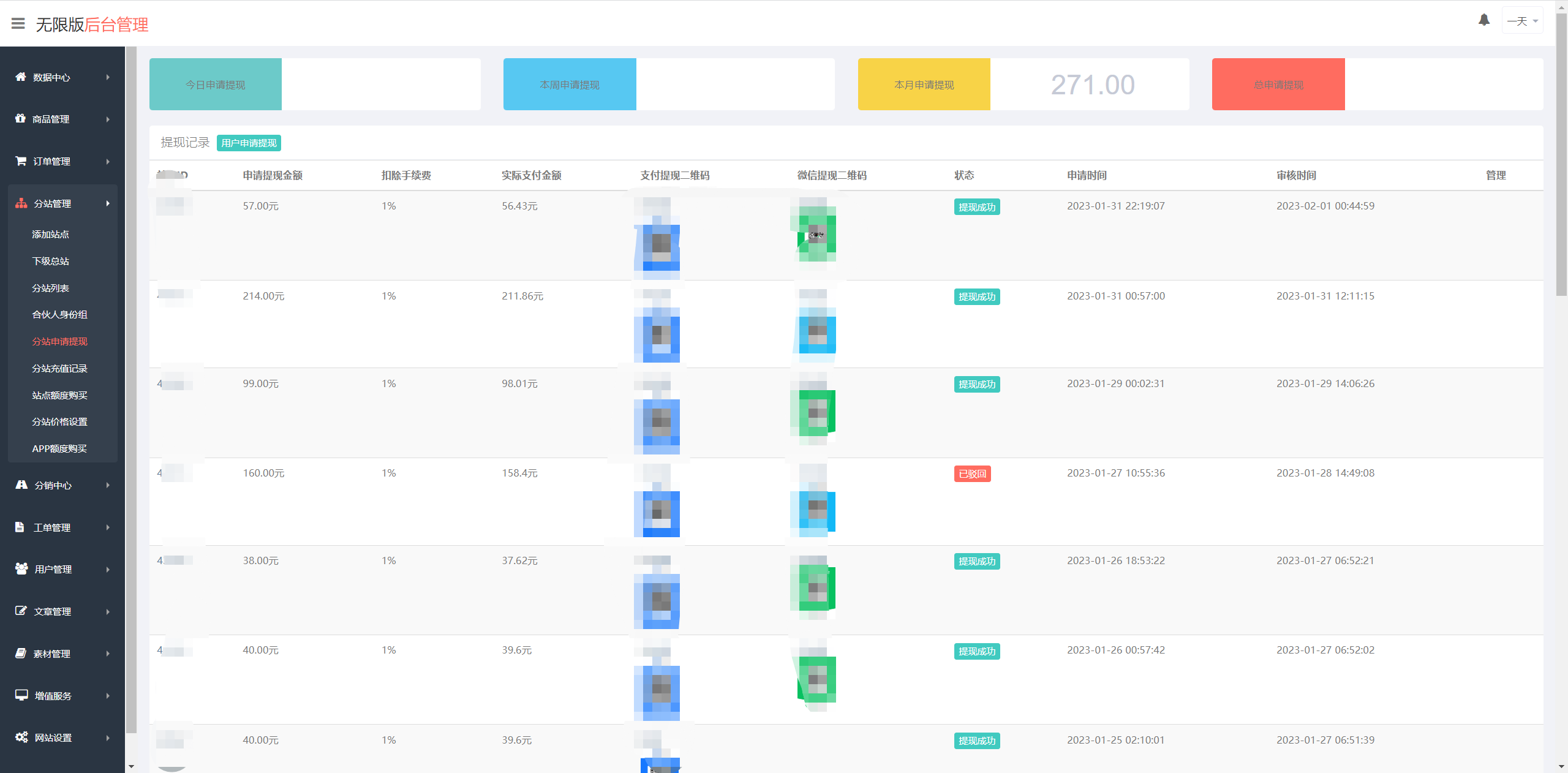
Task: Expand the 文章管理 arrow
Action: [108, 611]
